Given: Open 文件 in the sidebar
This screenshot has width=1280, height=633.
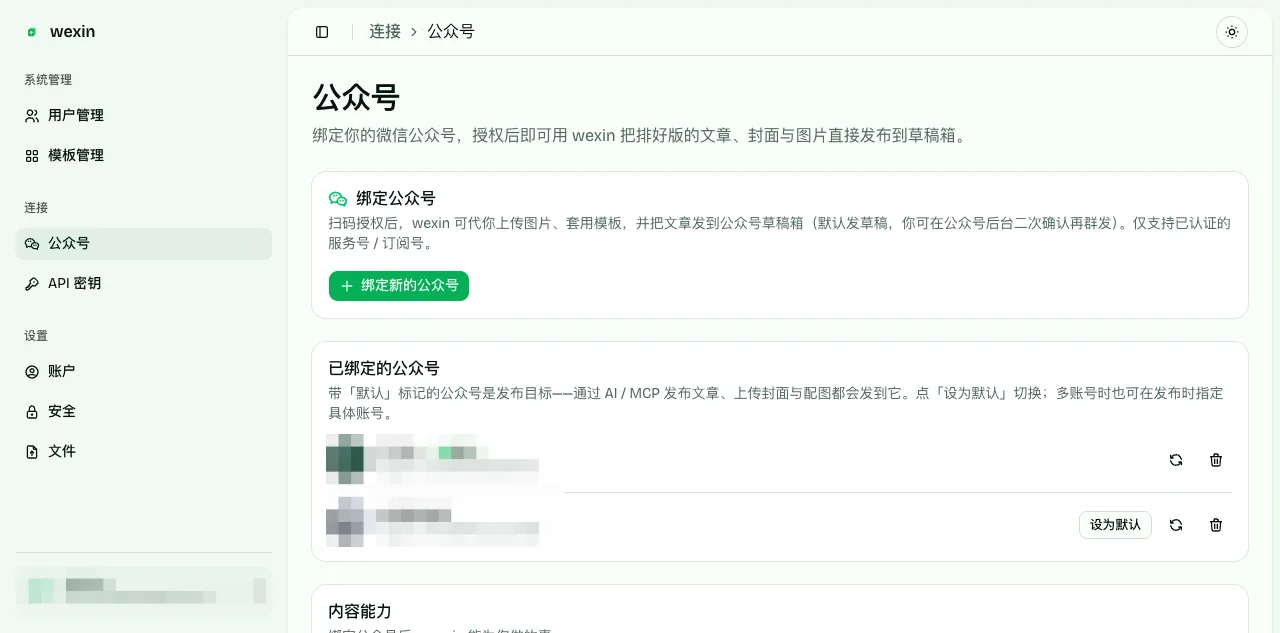Looking at the screenshot, I should 144,451.
